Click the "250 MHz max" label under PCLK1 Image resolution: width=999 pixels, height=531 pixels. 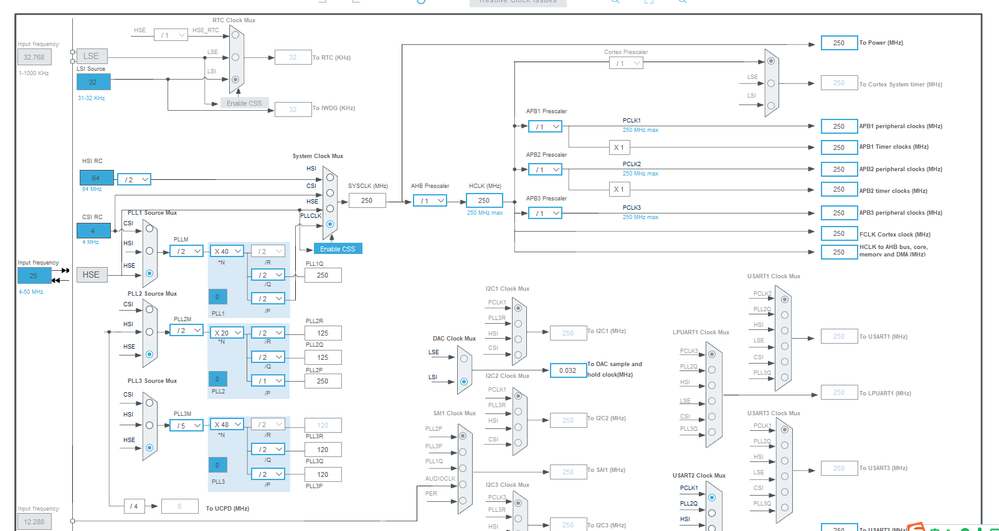(x=640, y=130)
